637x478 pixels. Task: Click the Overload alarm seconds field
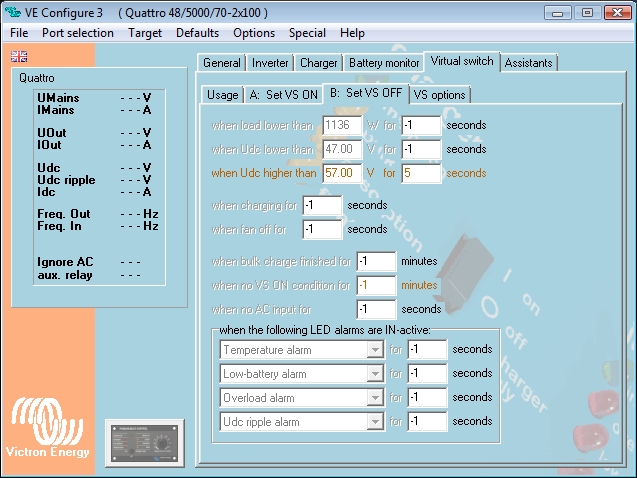pyautogui.click(x=427, y=397)
